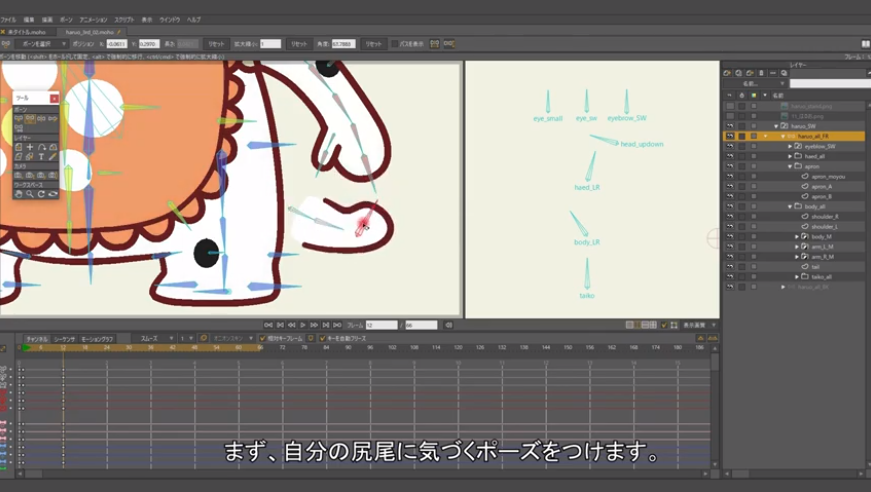Toggle the checkbox beside the display quality menu
Image resolution: width=871 pixels, height=492 pixels.
click(664, 325)
